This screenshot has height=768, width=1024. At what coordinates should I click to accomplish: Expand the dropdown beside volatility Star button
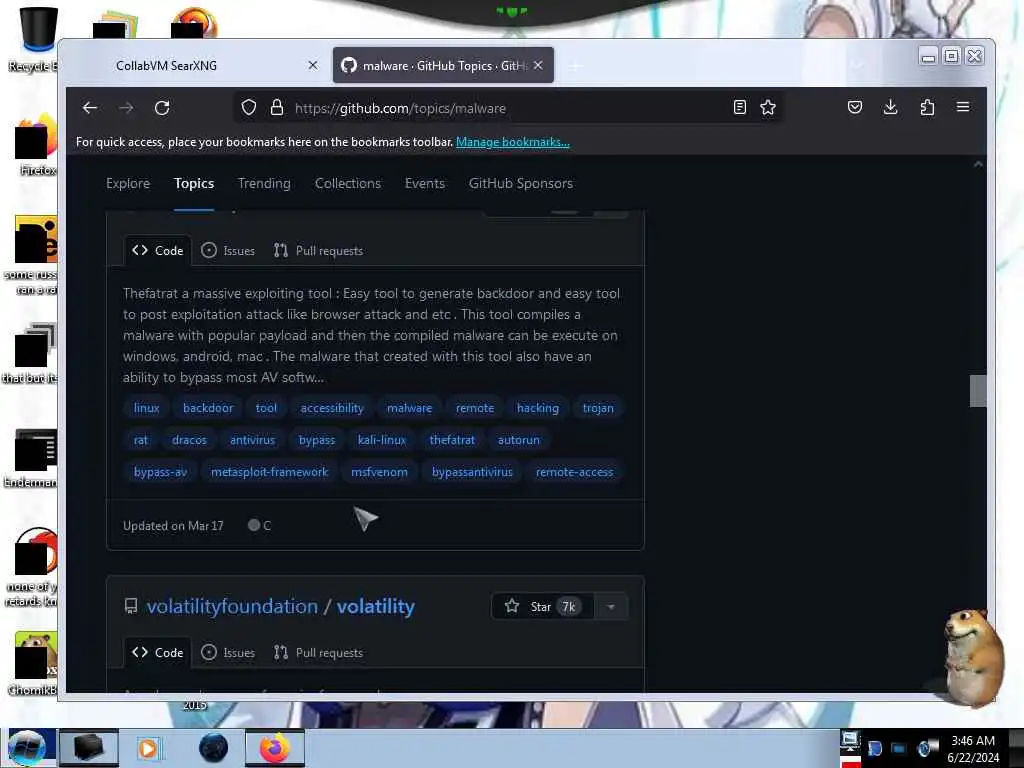pos(611,607)
